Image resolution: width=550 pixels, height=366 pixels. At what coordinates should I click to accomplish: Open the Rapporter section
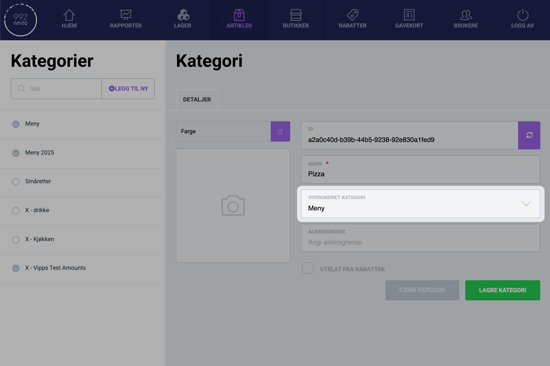pyautogui.click(x=126, y=19)
